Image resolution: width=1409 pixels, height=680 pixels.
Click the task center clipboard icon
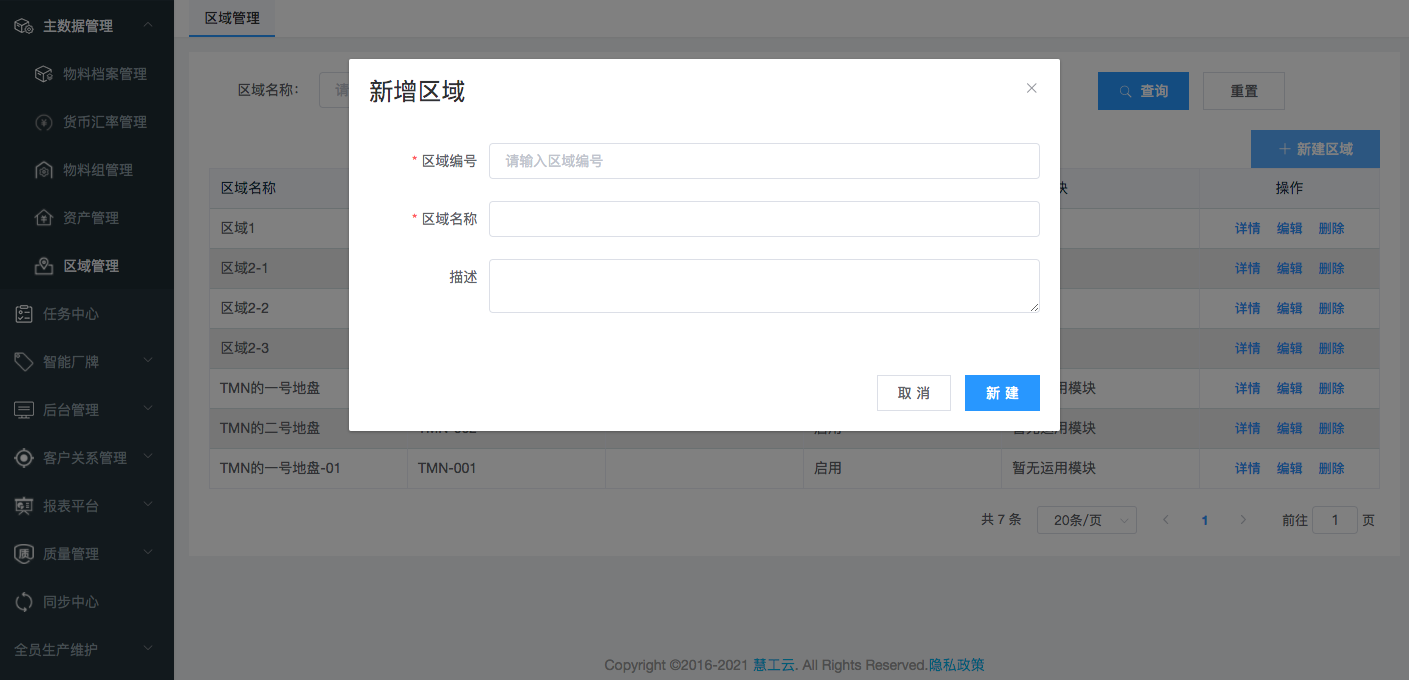tap(24, 314)
